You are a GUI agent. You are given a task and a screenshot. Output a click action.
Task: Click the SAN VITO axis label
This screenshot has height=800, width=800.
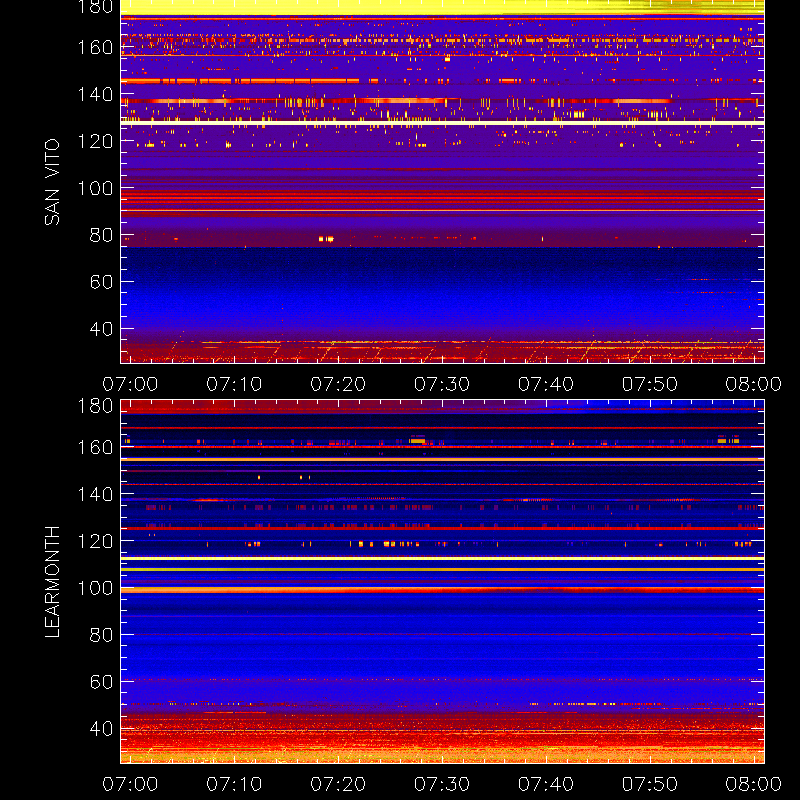pyautogui.click(x=52, y=182)
